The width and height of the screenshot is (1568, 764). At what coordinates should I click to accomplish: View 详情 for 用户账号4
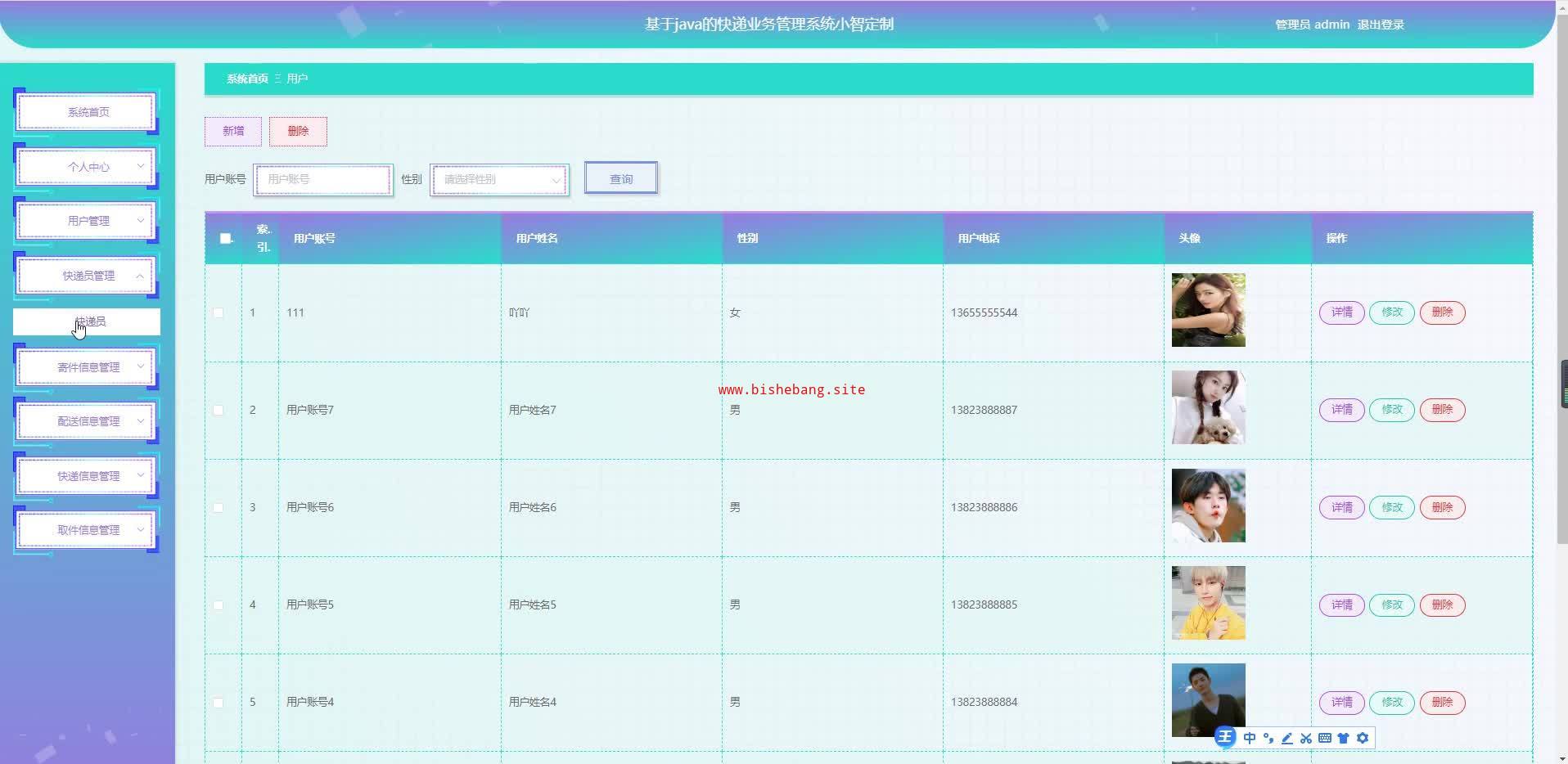point(1342,702)
